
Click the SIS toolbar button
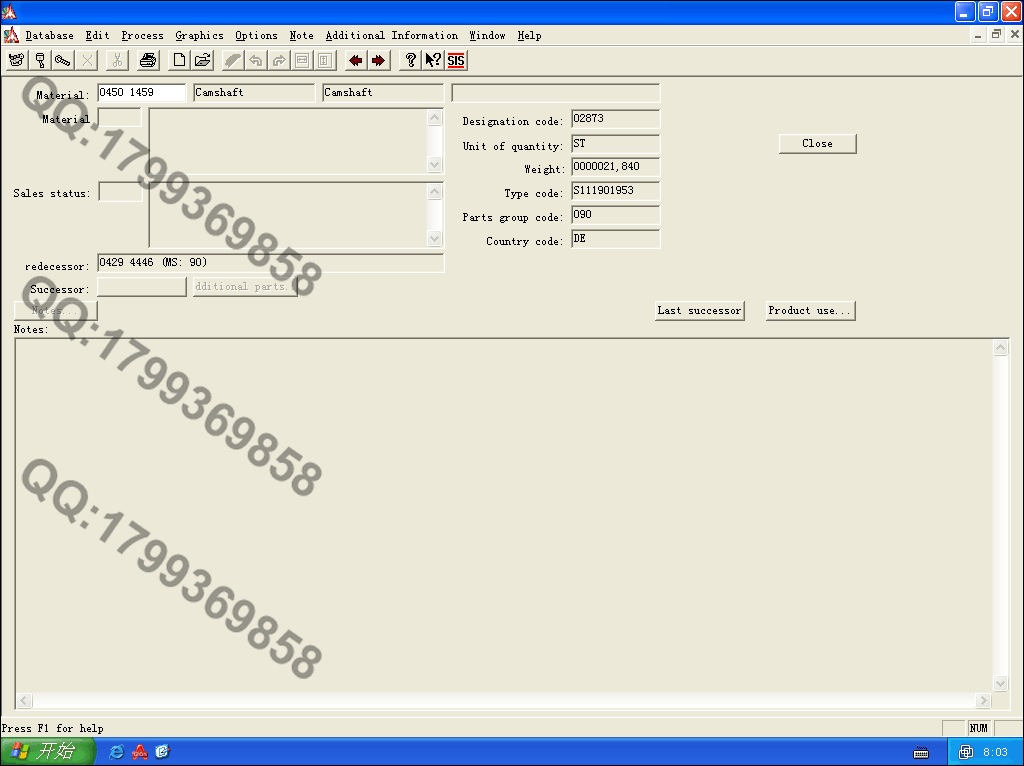click(456, 61)
